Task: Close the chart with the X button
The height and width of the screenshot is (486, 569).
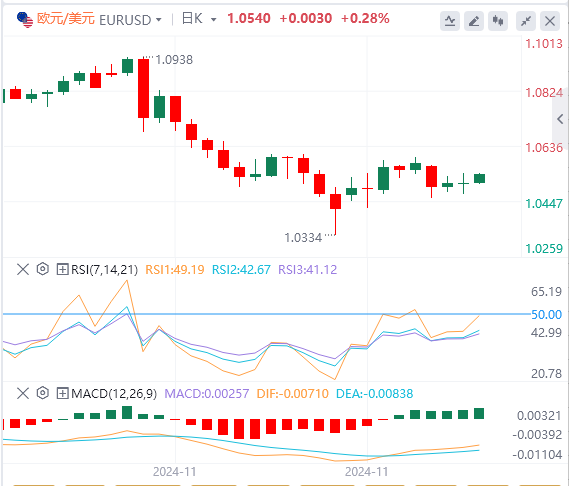Action: point(550,21)
